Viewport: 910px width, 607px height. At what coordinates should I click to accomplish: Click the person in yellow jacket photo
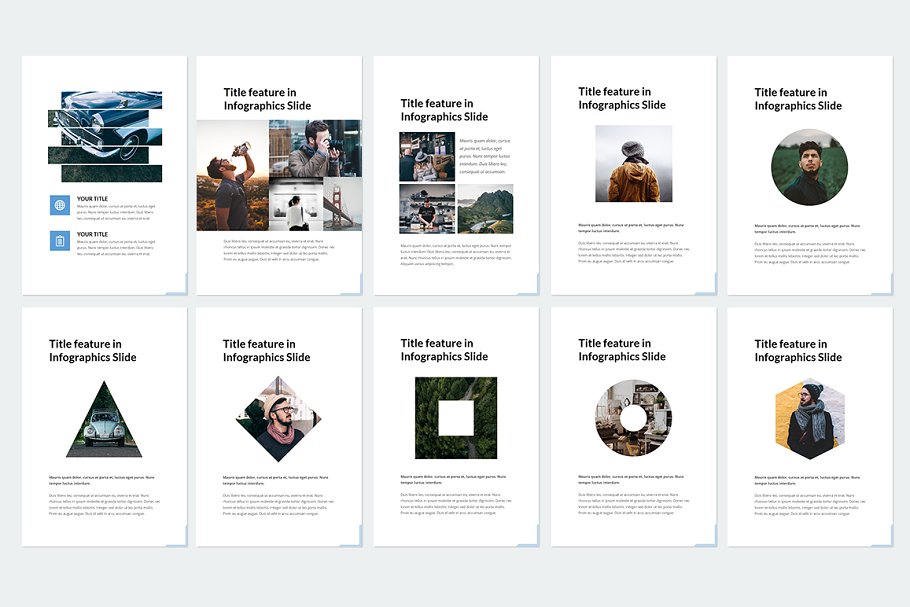pos(633,164)
